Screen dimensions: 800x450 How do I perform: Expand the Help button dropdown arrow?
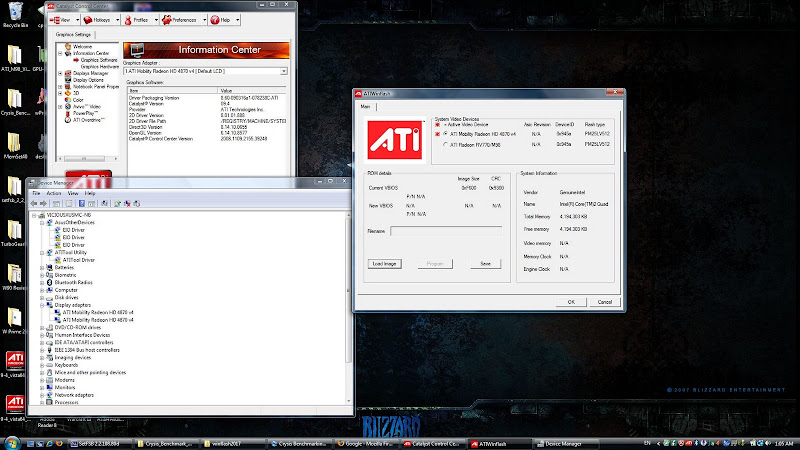click(237, 20)
